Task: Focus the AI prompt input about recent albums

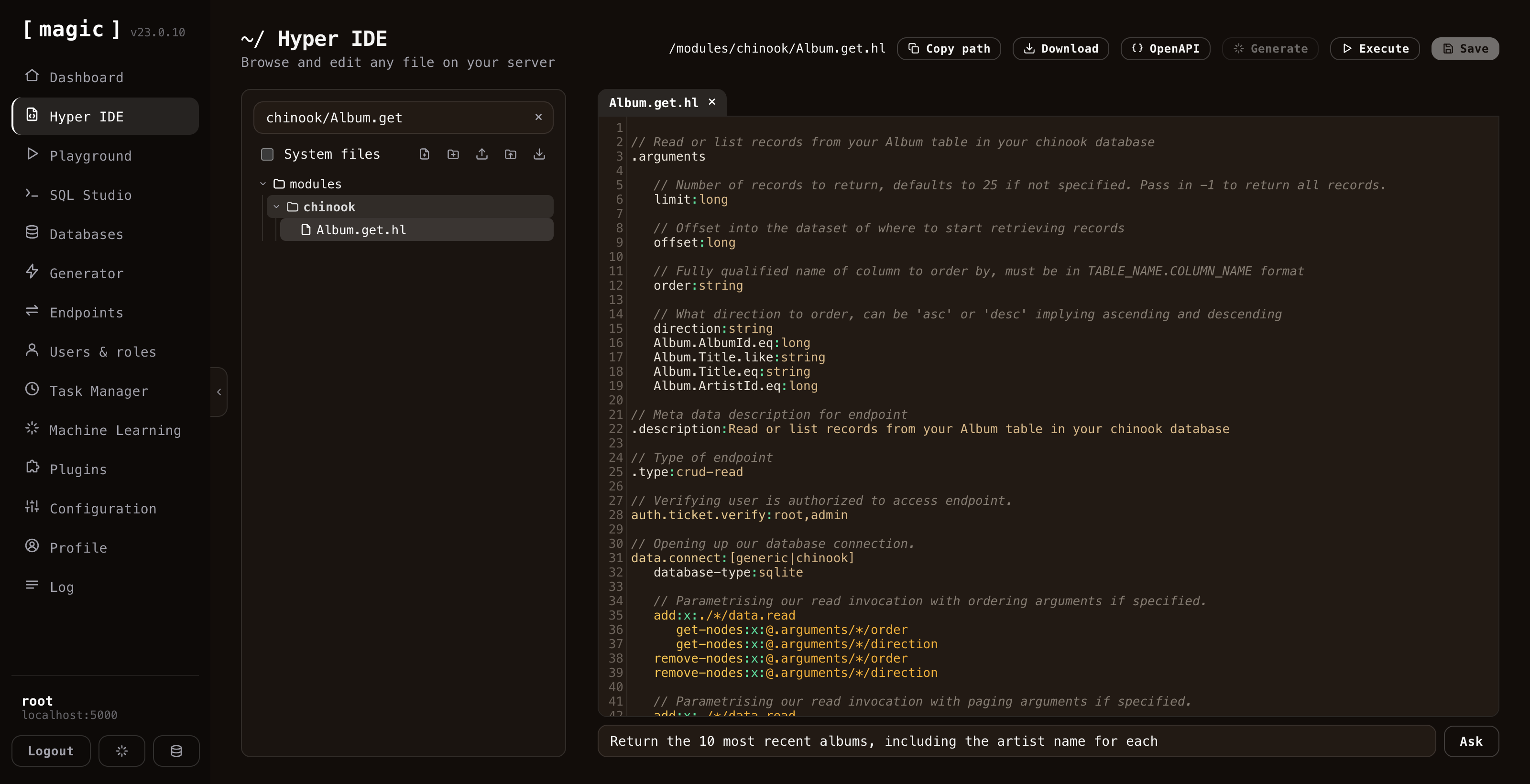Action: pyautogui.click(x=1016, y=741)
